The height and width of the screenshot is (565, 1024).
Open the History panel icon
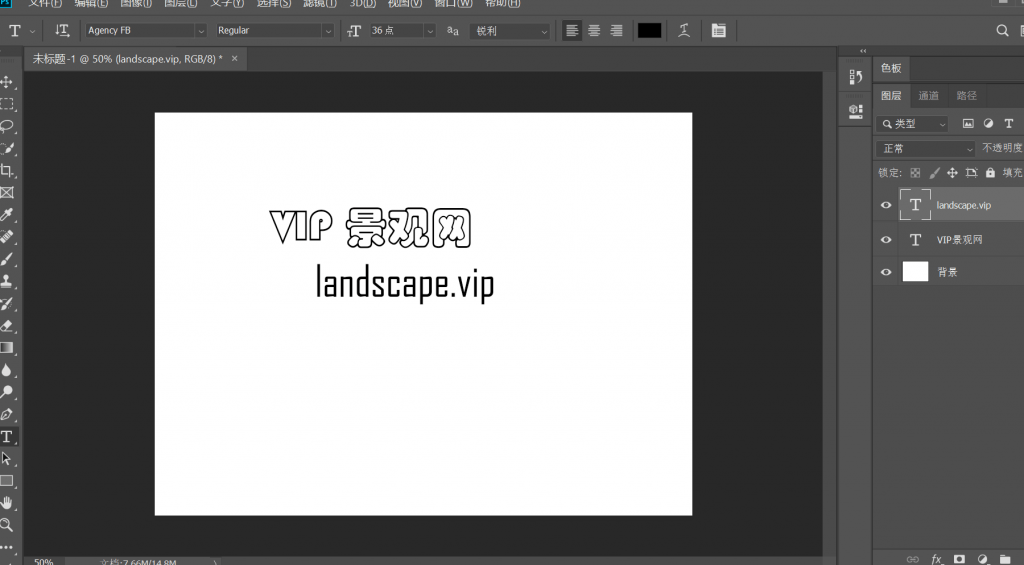(856, 77)
